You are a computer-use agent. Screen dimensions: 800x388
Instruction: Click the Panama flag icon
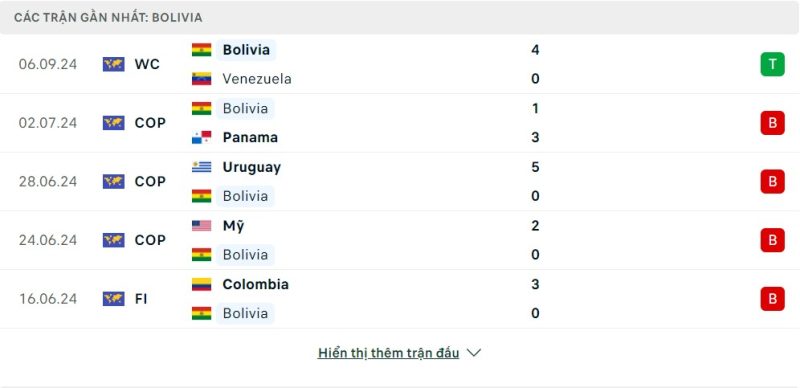coord(202,137)
